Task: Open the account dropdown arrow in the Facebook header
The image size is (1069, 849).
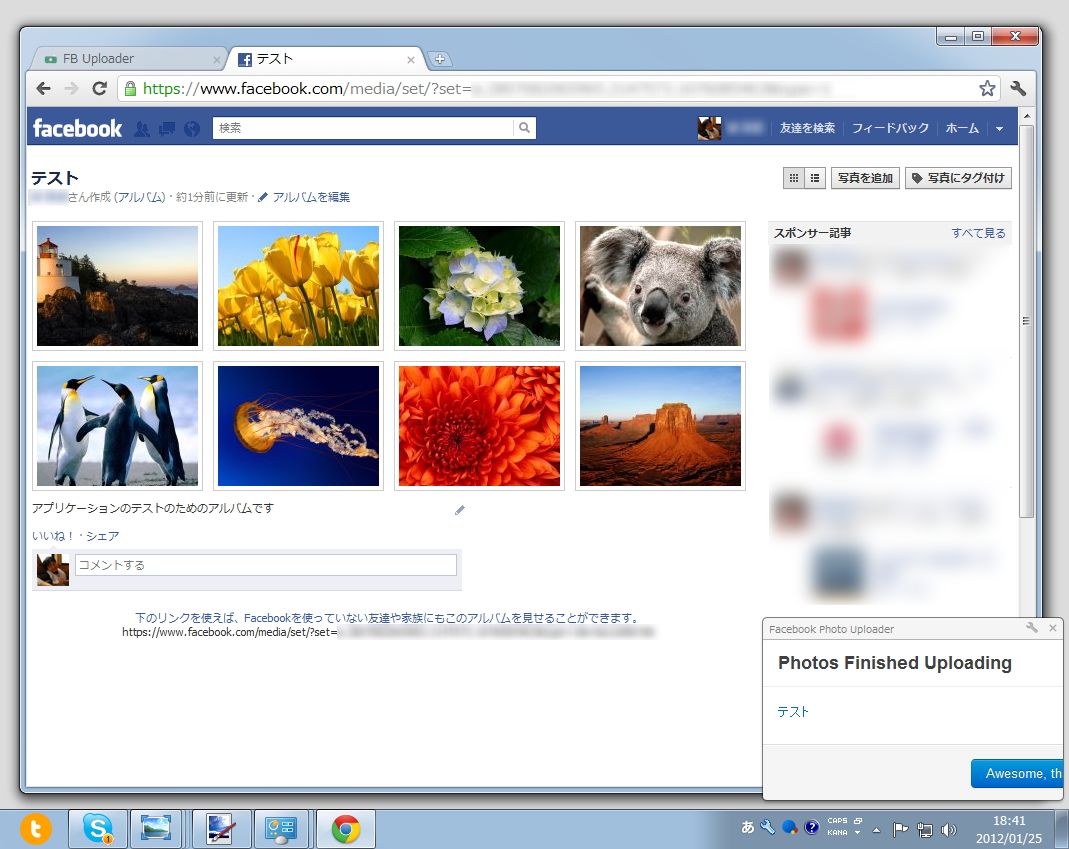Action: [x=999, y=128]
